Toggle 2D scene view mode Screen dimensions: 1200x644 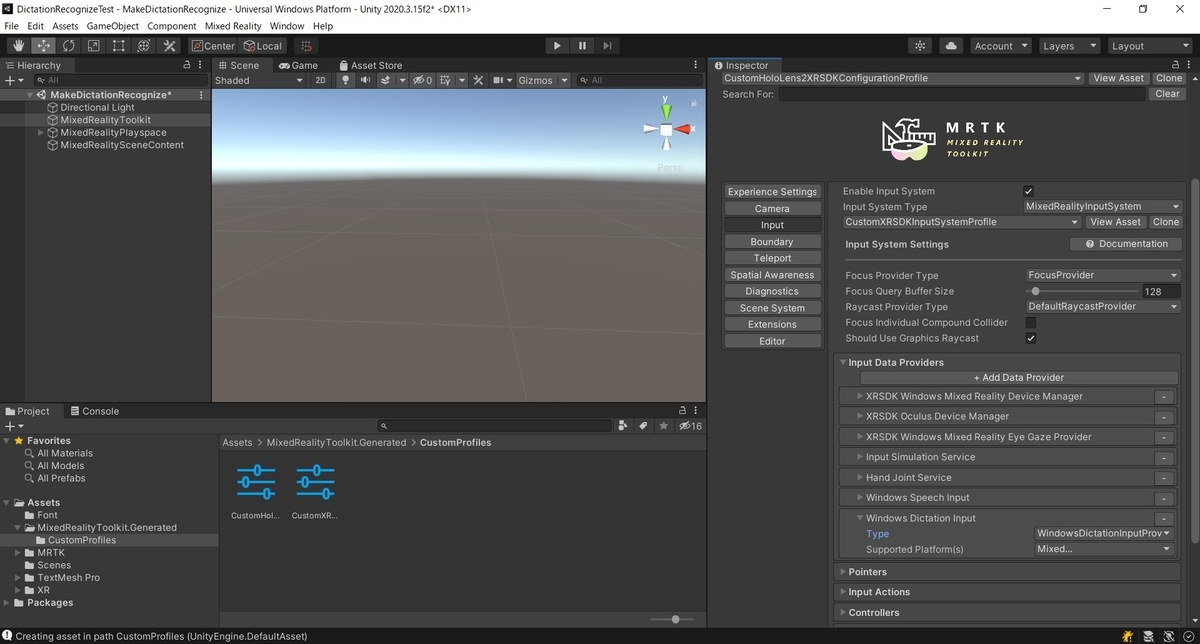[x=320, y=80]
